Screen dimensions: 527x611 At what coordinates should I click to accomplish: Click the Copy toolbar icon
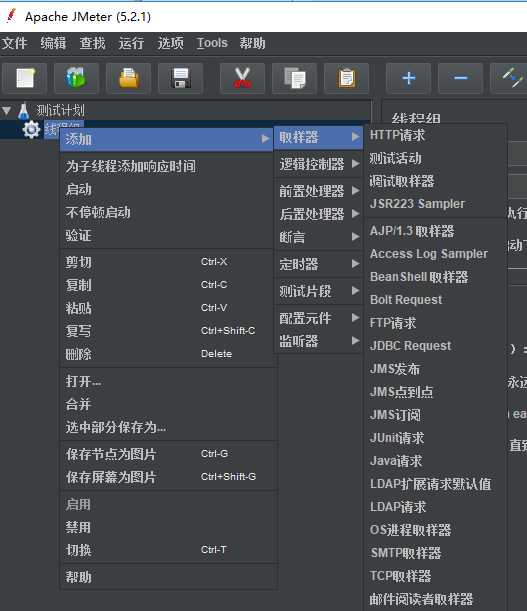point(294,78)
